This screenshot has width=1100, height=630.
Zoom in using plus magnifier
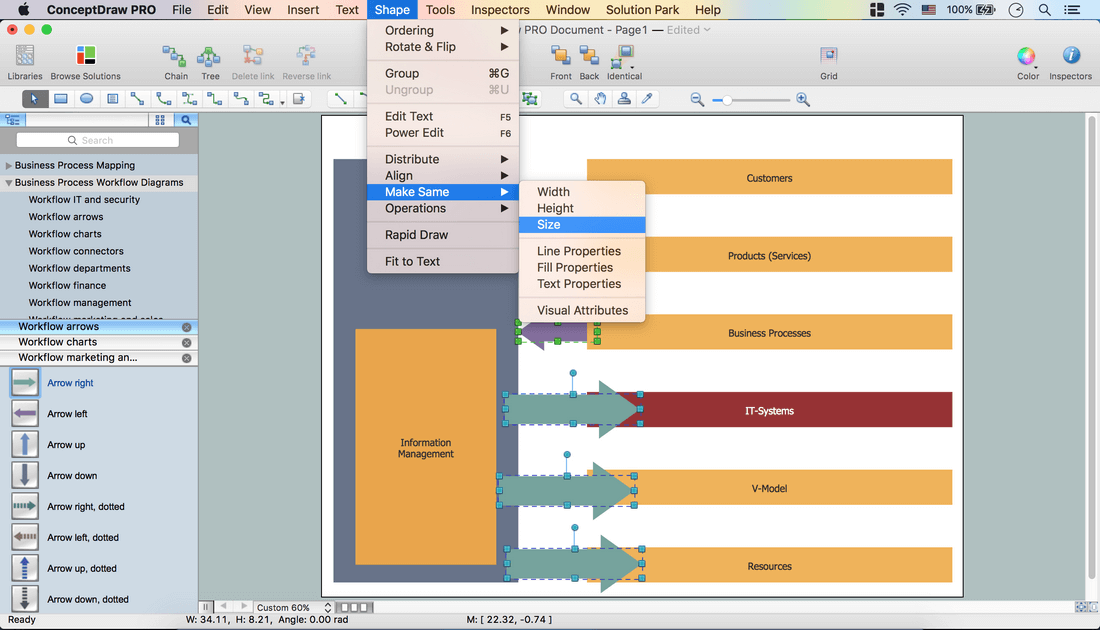[x=803, y=100]
